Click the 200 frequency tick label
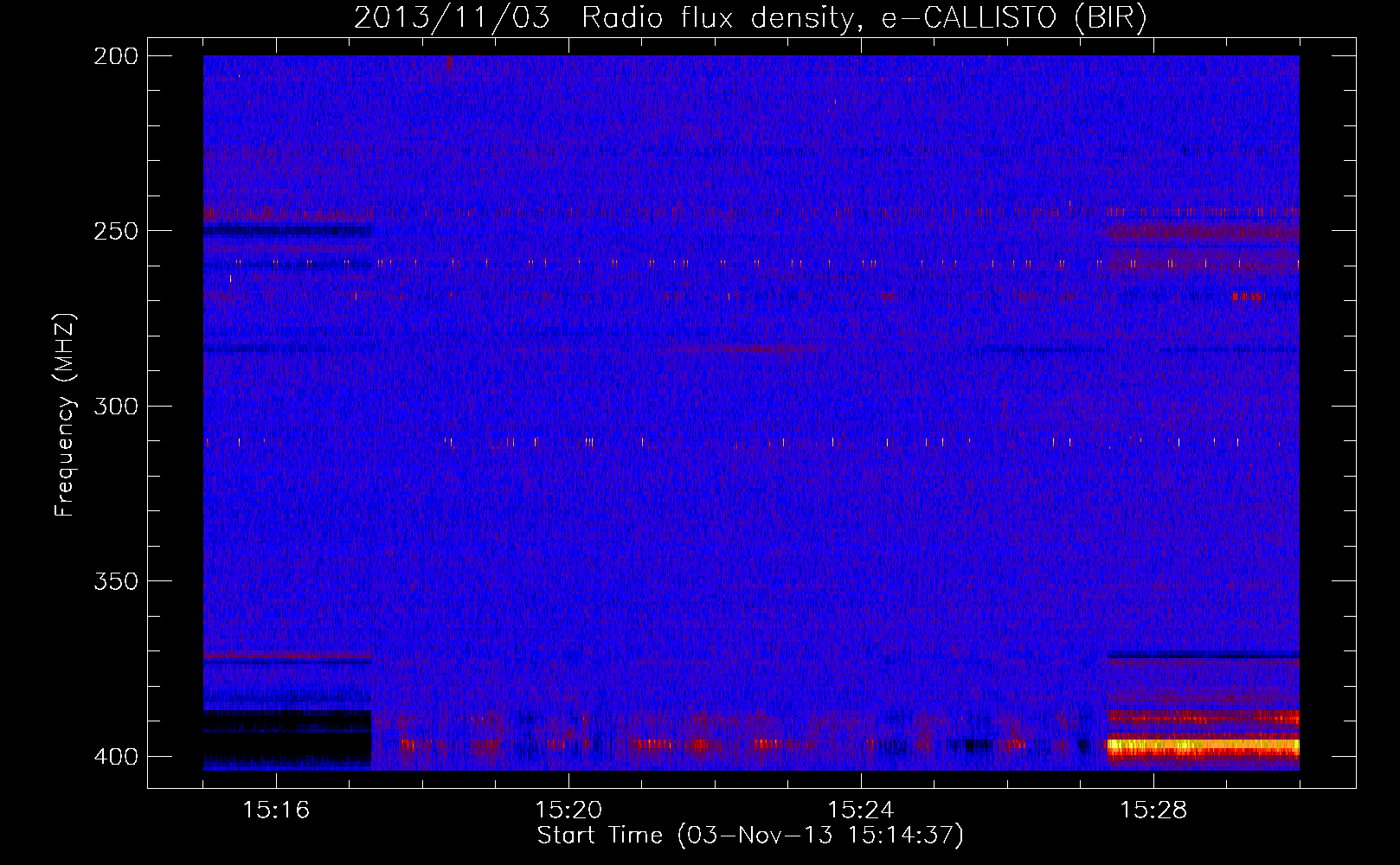The width and height of the screenshot is (1400, 865). [x=116, y=56]
